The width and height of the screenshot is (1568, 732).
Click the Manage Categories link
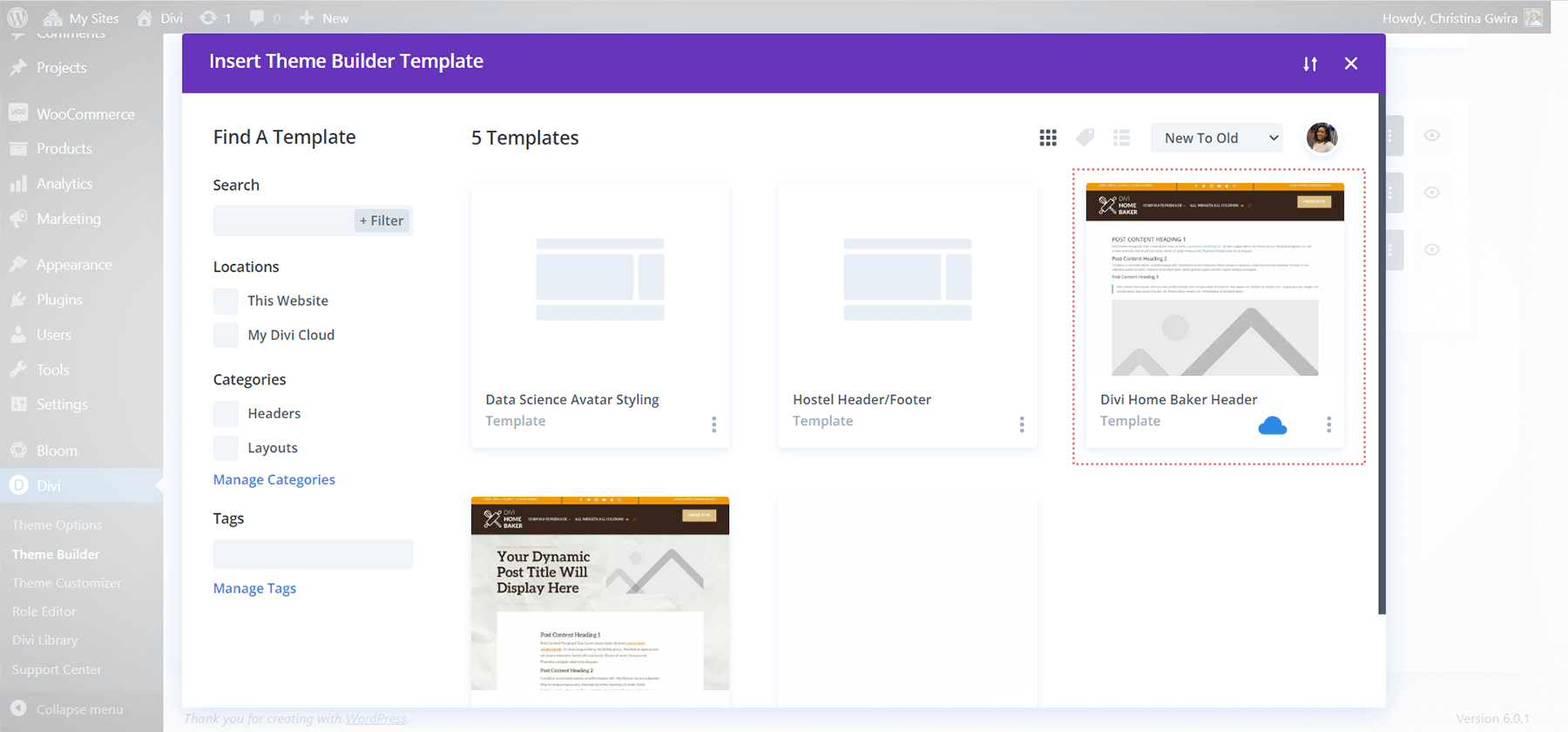(x=274, y=480)
